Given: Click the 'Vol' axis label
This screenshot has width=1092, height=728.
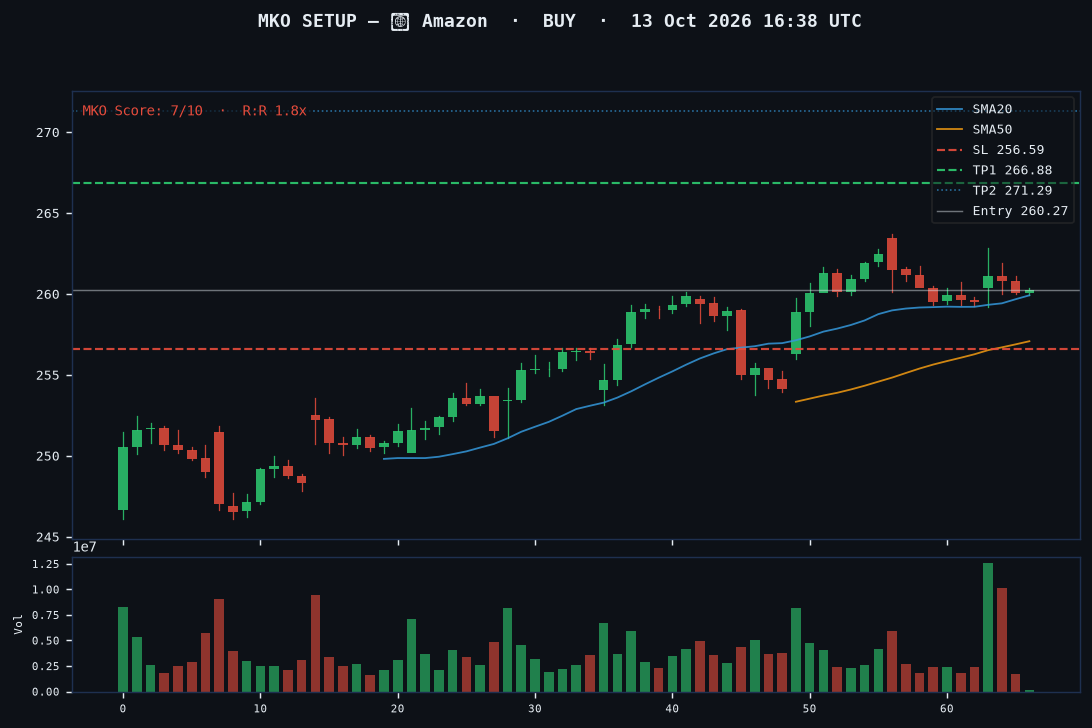Looking at the screenshot, I should pyautogui.click(x=19, y=624).
